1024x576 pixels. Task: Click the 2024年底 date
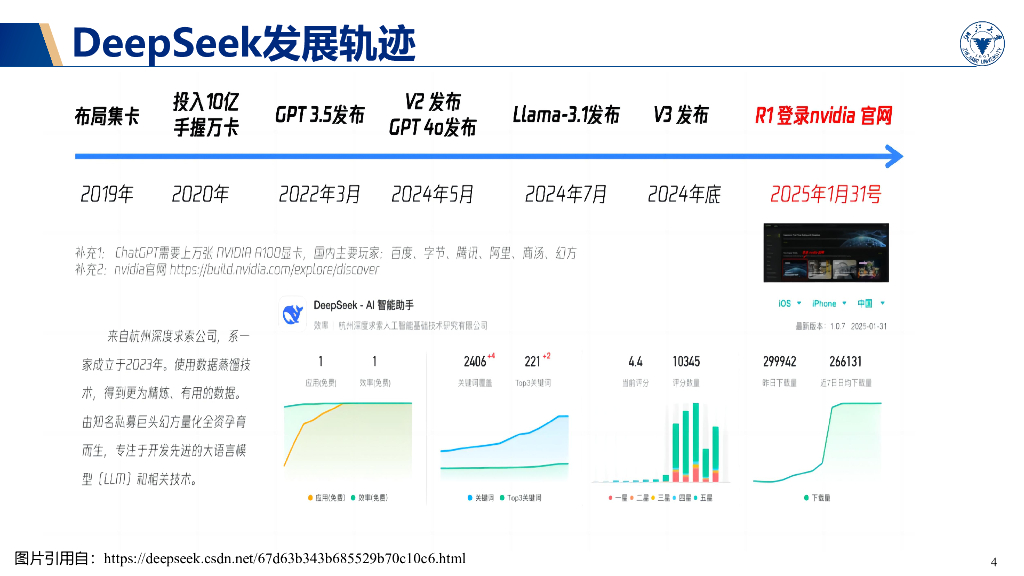(684, 194)
